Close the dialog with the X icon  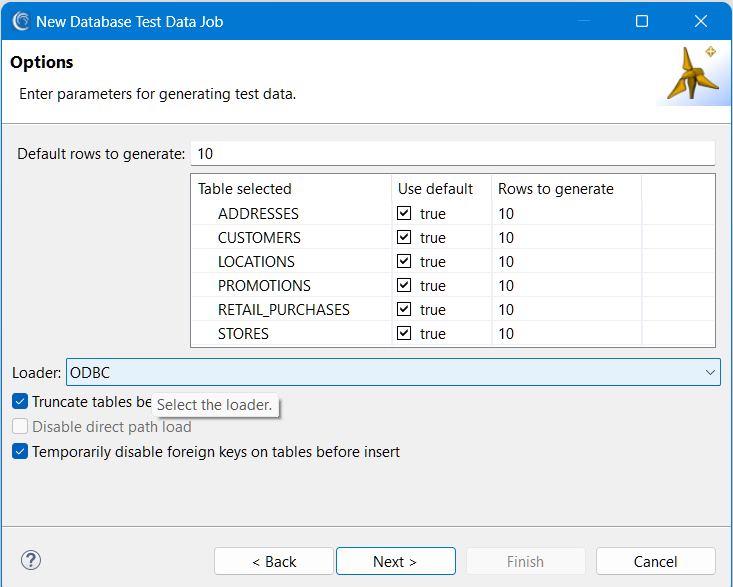coord(701,21)
